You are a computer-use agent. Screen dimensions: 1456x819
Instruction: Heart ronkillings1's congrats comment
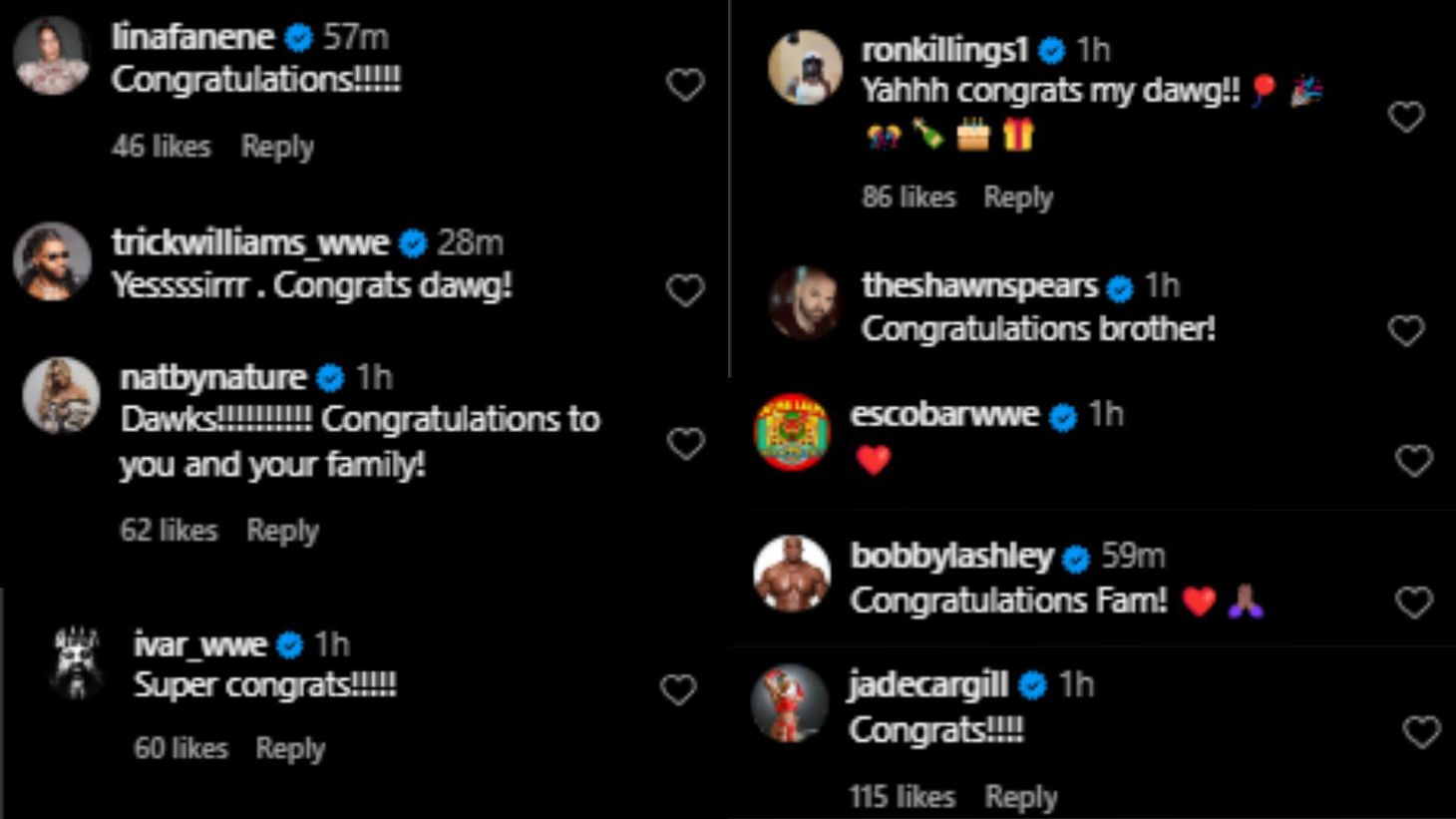click(x=1406, y=117)
